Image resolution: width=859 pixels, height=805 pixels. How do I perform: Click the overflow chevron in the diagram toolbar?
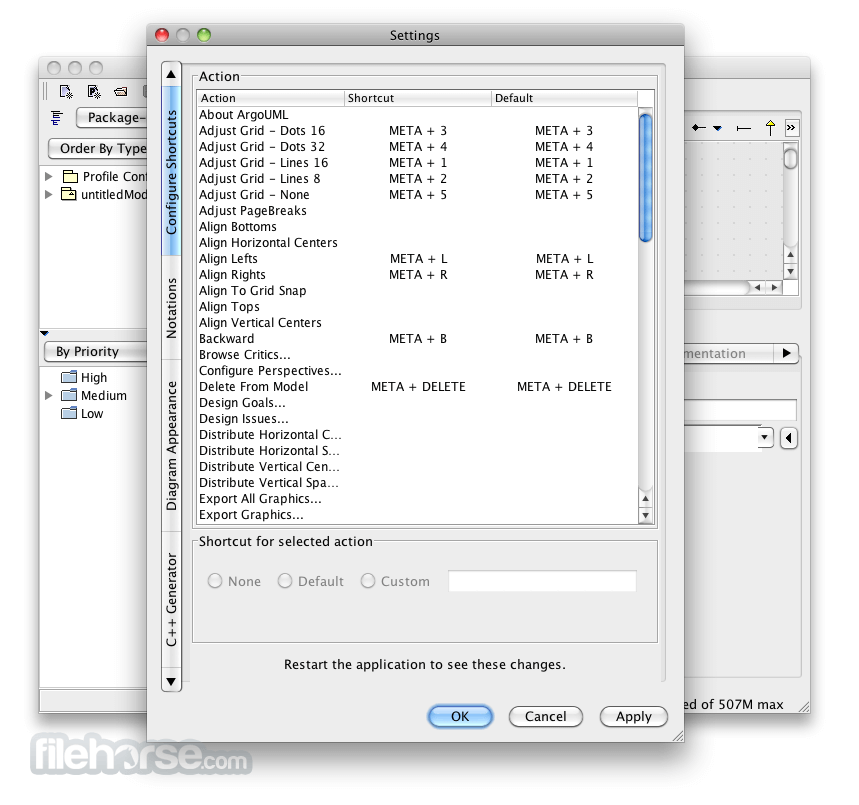tap(791, 127)
